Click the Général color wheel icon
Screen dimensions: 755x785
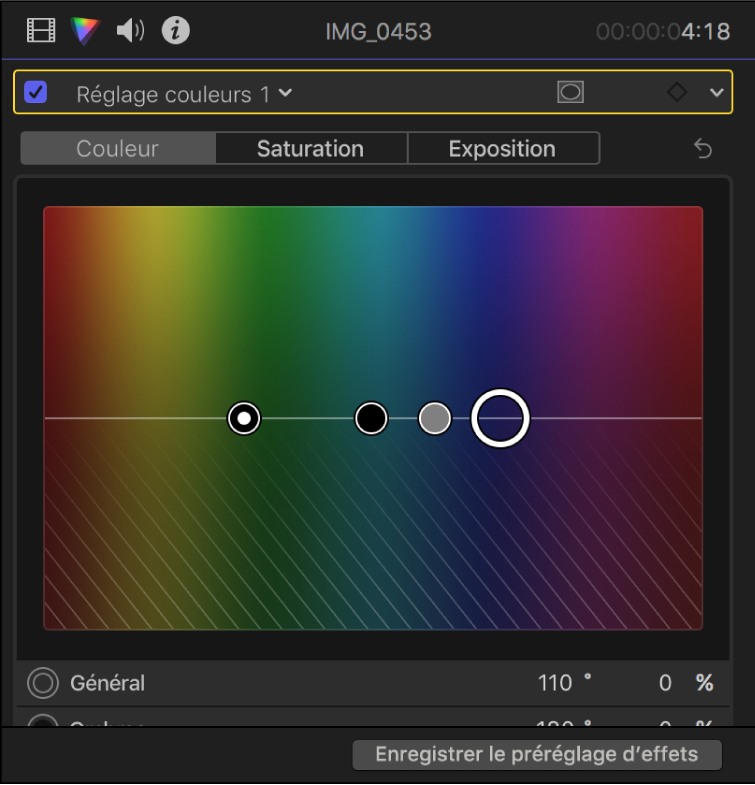42,683
